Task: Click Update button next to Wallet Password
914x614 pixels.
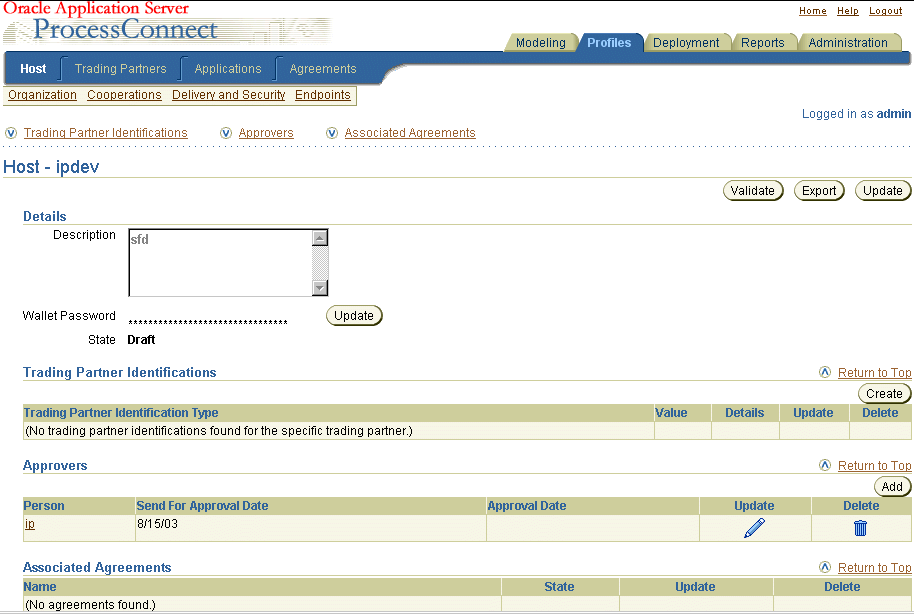Action: [354, 315]
